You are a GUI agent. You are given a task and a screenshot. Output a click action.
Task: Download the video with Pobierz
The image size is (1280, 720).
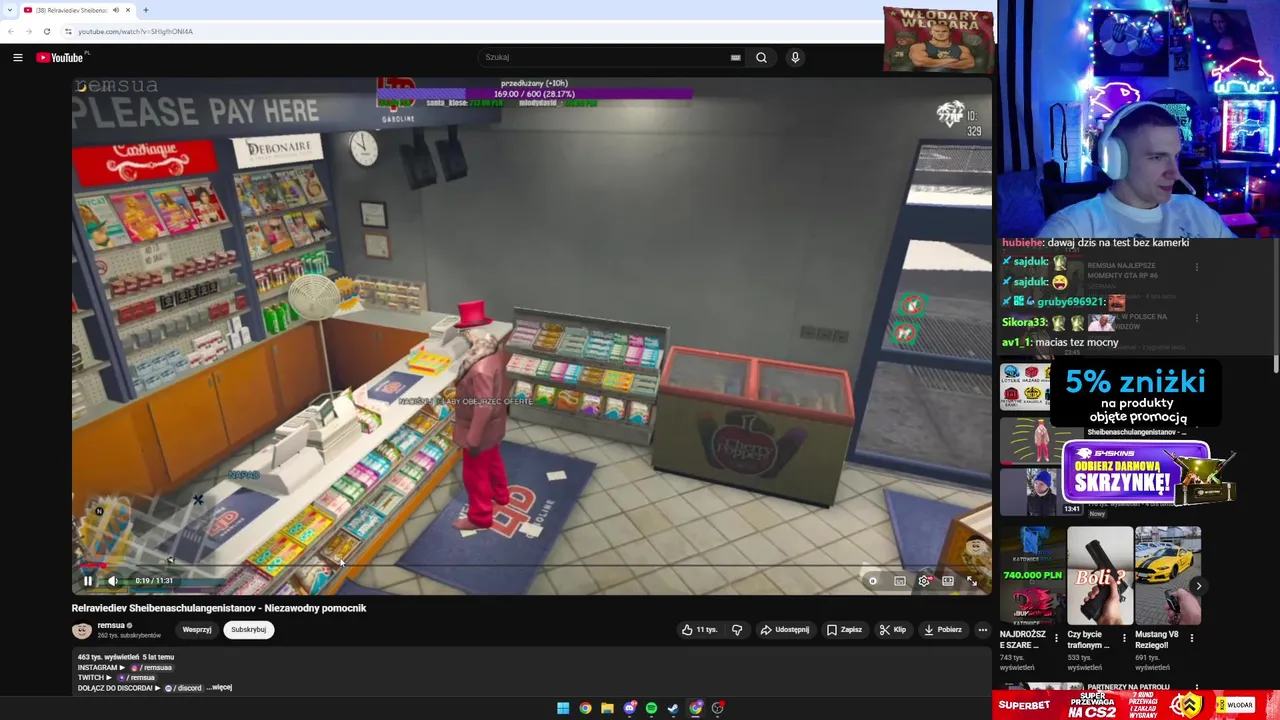click(x=943, y=630)
